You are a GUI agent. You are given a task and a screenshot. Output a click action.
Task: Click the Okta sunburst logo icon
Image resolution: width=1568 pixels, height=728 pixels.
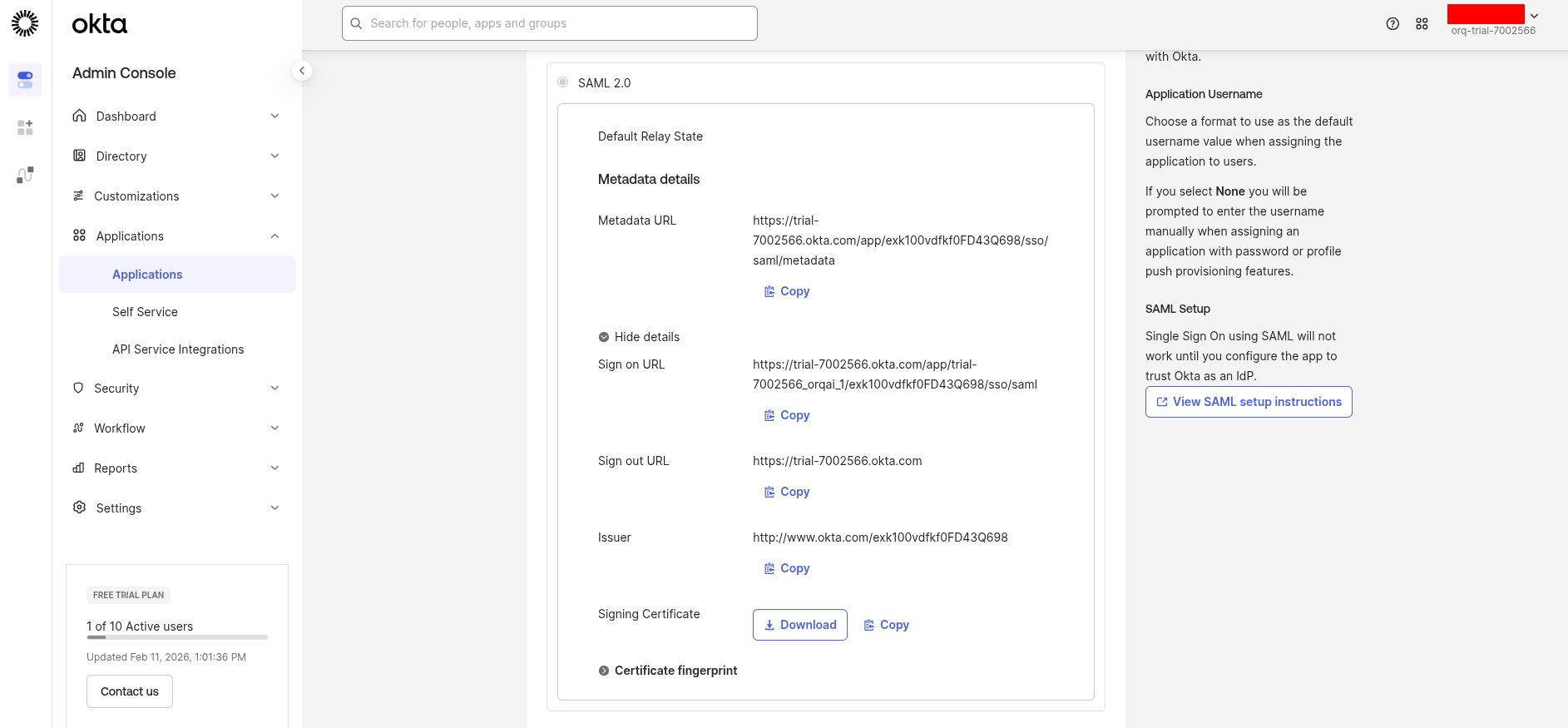pyautogui.click(x=25, y=23)
